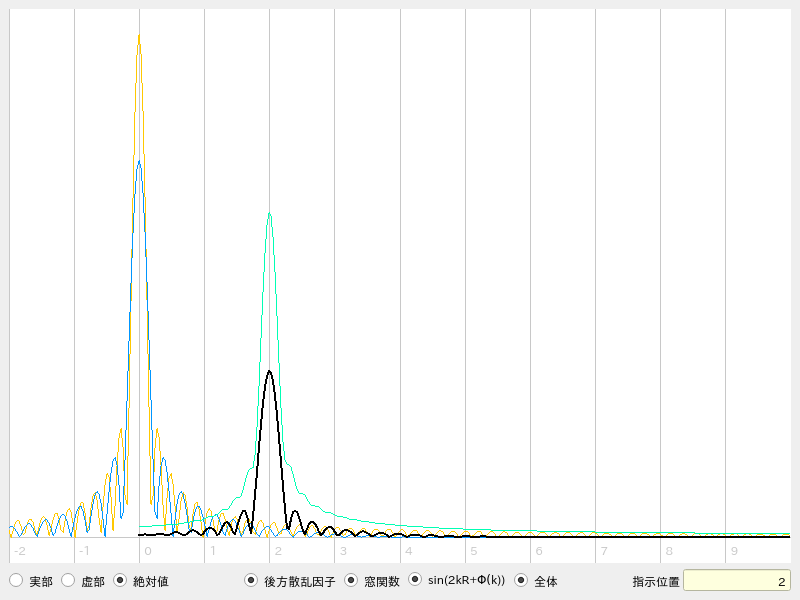Focus the 指示位置 value input field
Viewport: 800px width, 600px height.
736,581
